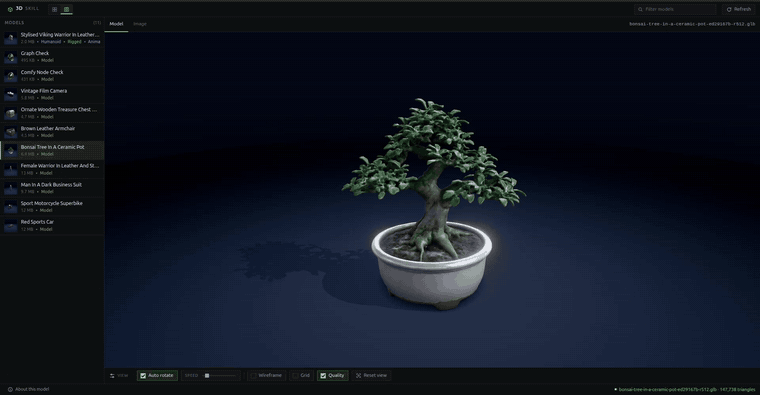Screen dimensions: 760x395
Task: Select the Model tab
Action: pyautogui.click(x=116, y=24)
